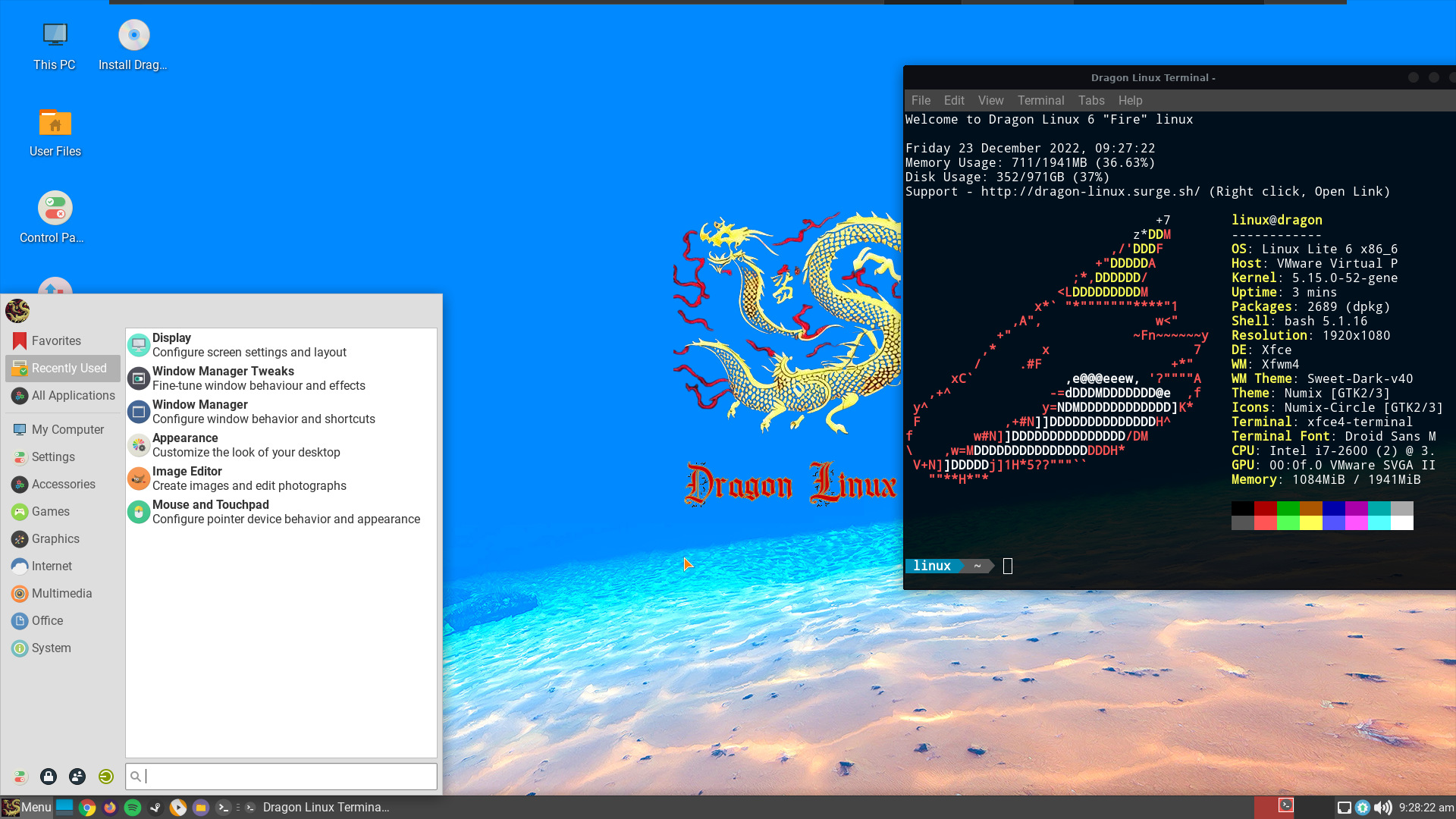Click the green log out icon

(x=106, y=777)
